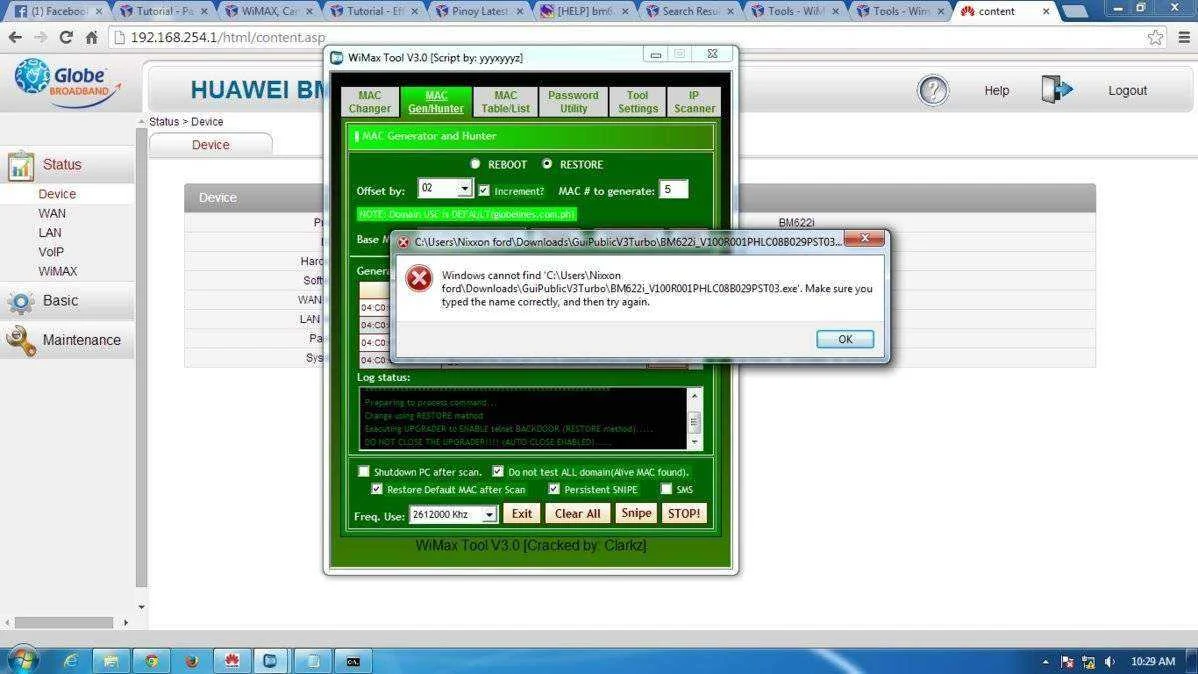1198x674 pixels.
Task: Click the Clear All button
Action: 577,514
